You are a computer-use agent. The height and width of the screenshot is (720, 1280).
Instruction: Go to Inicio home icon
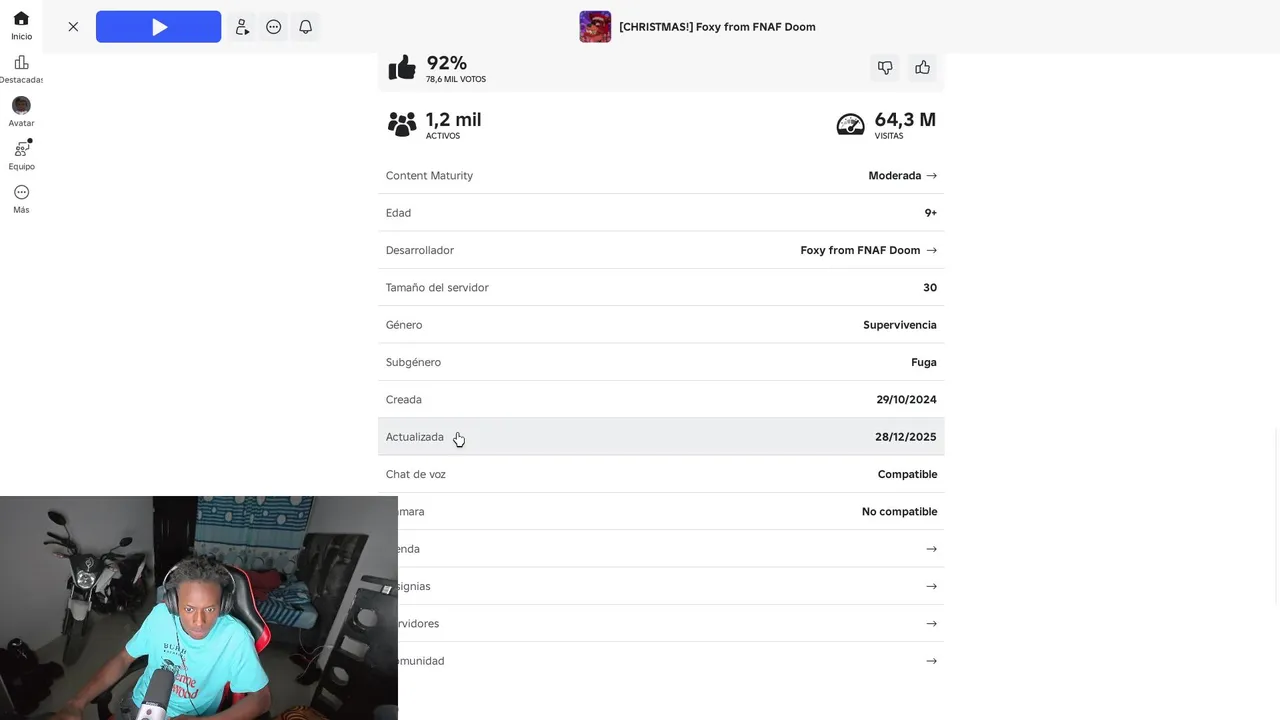[21, 26]
